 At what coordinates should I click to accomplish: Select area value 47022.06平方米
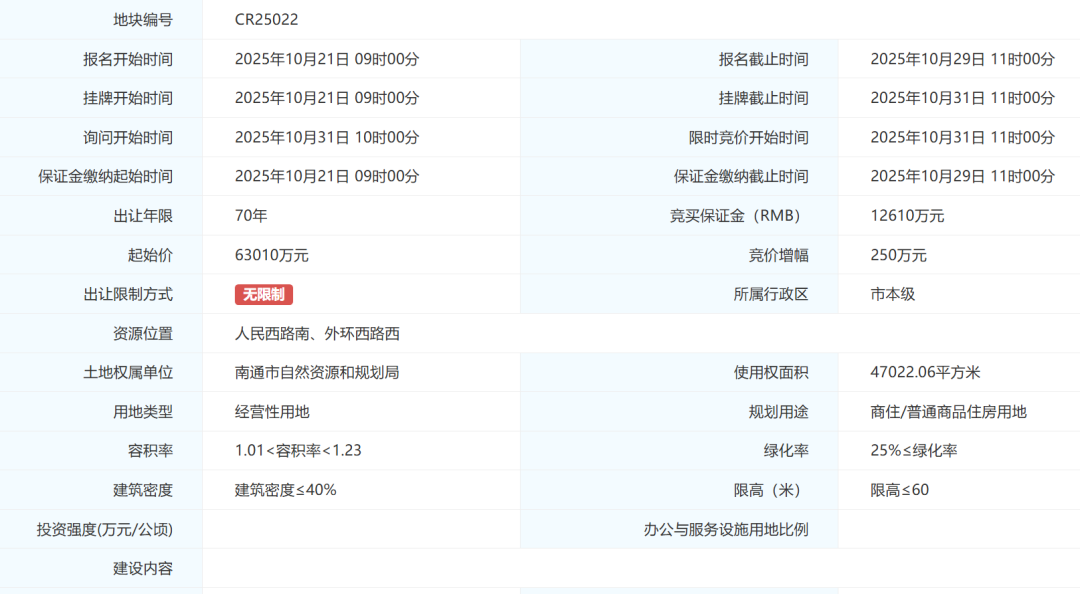(925, 372)
